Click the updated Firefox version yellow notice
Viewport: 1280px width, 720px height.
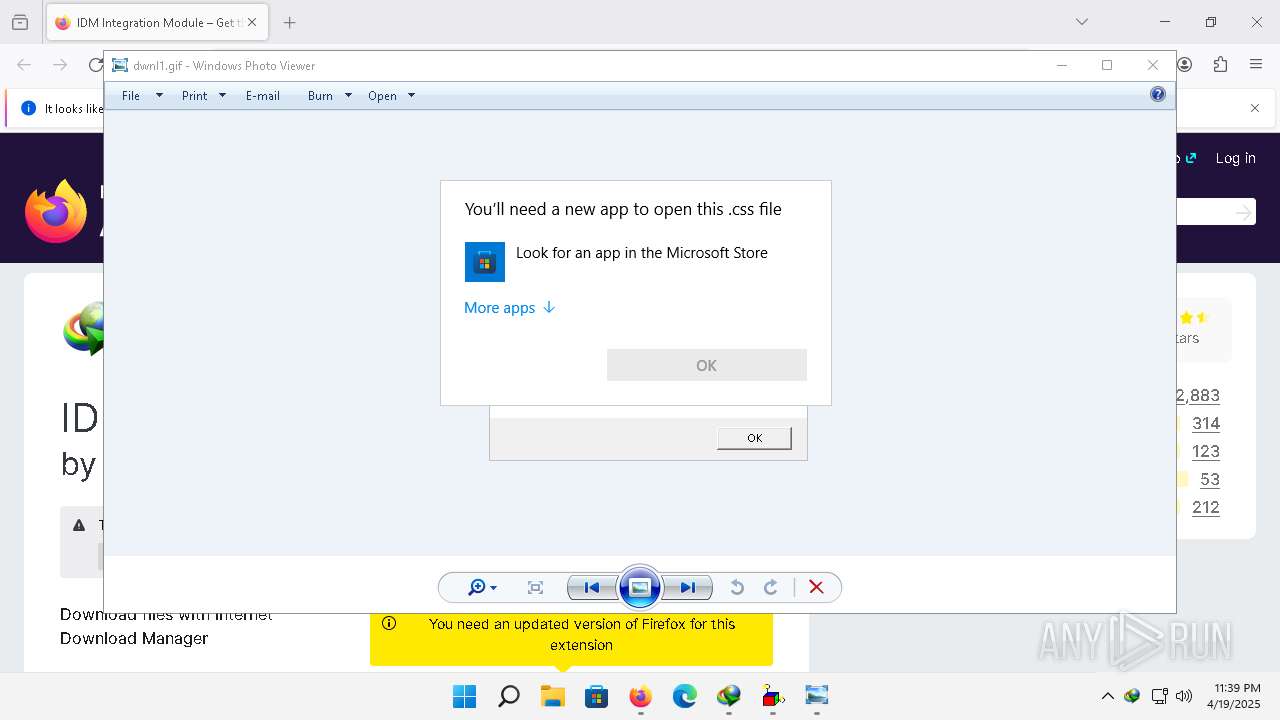tap(571, 638)
